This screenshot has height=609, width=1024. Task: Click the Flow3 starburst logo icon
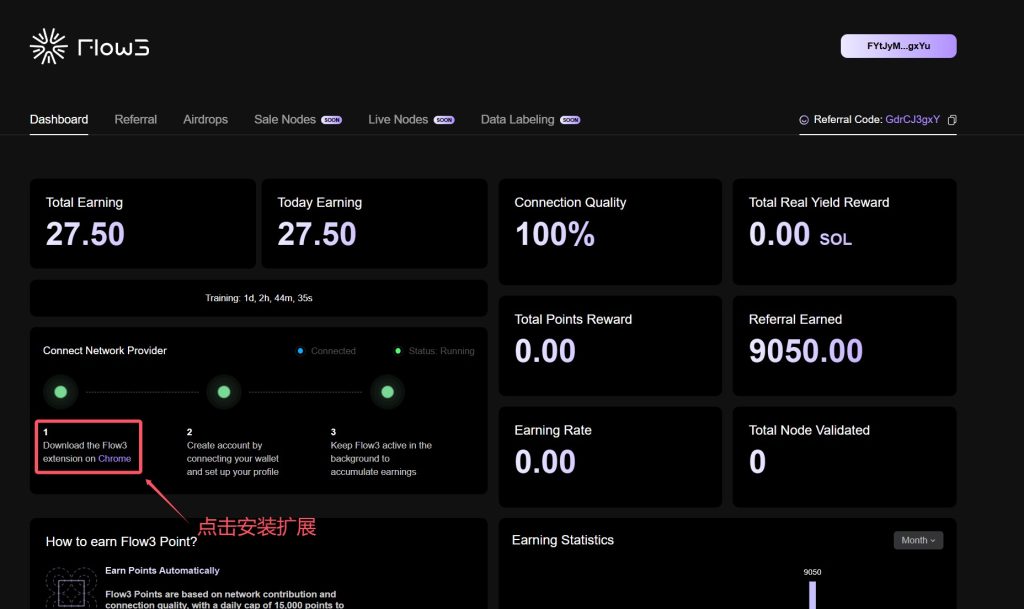click(x=49, y=46)
